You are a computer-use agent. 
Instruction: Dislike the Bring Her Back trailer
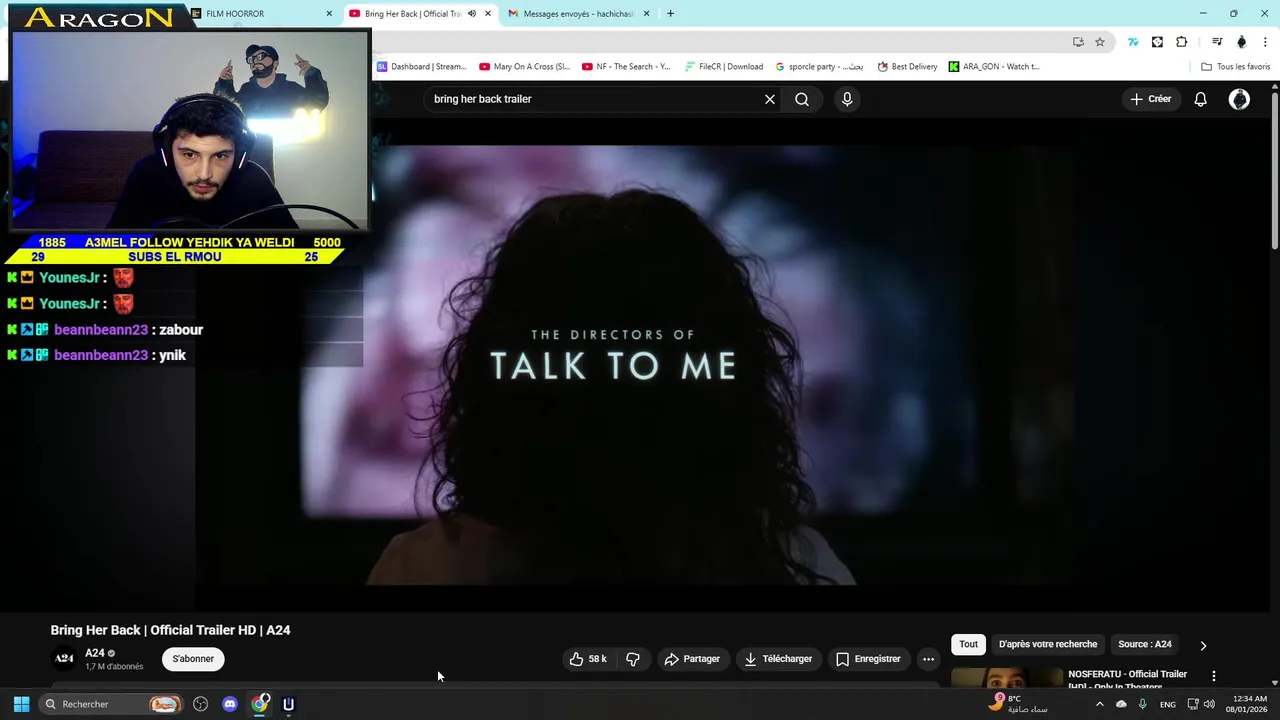point(633,659)
